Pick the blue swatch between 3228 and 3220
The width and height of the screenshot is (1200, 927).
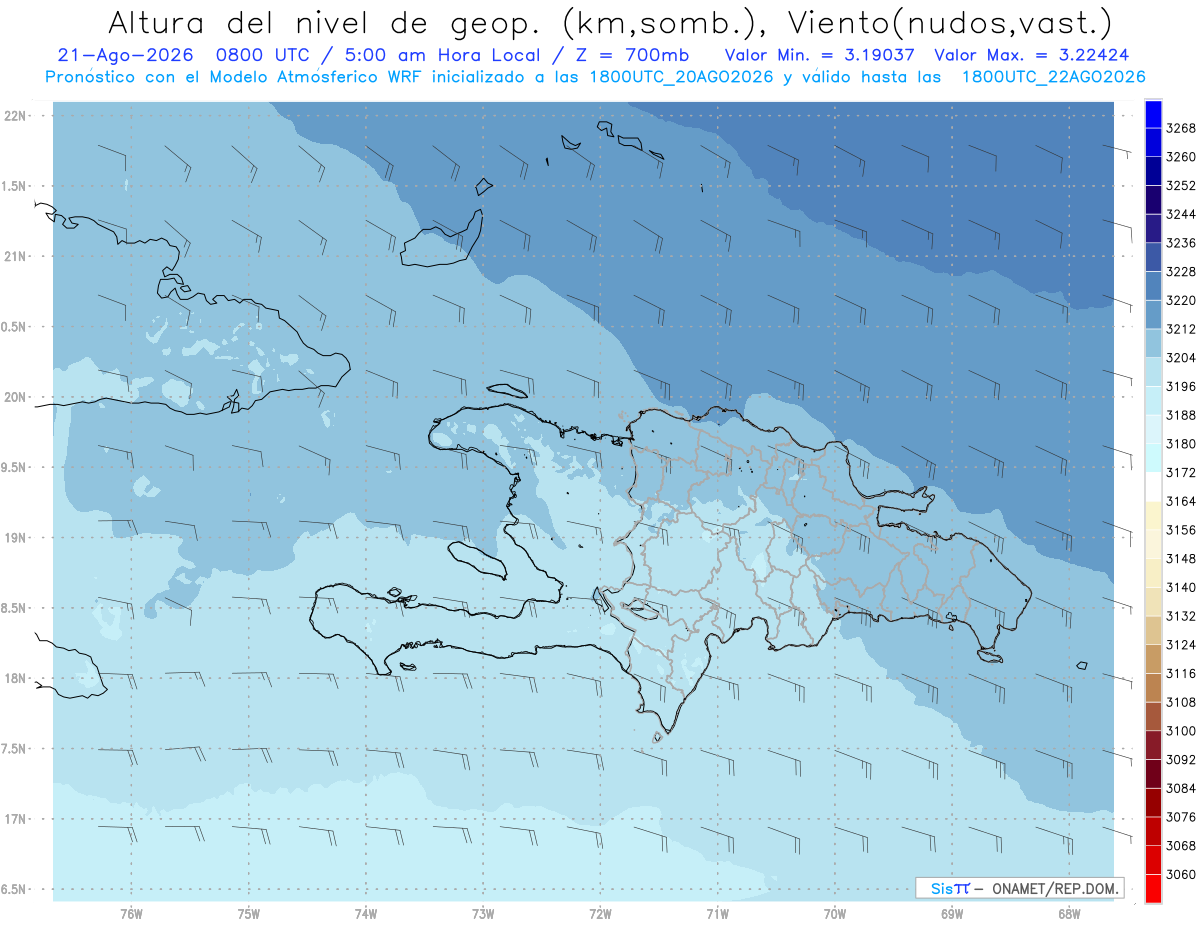click(x=1152, y=286)
